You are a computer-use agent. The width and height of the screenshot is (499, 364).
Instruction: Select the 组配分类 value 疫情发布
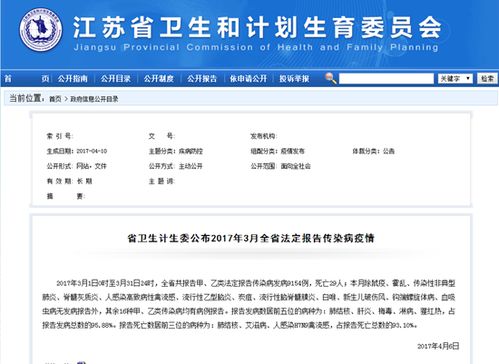[293, 151]
